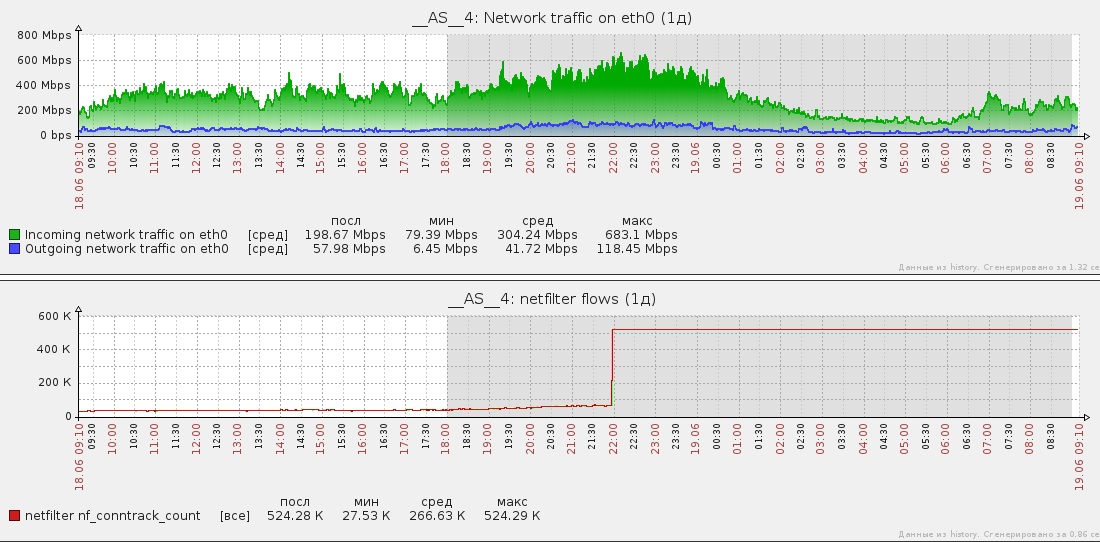Click the 'сред' column header in netfilter legend
This screenshot has height=542, width=1100.
(x=436, y=502)
